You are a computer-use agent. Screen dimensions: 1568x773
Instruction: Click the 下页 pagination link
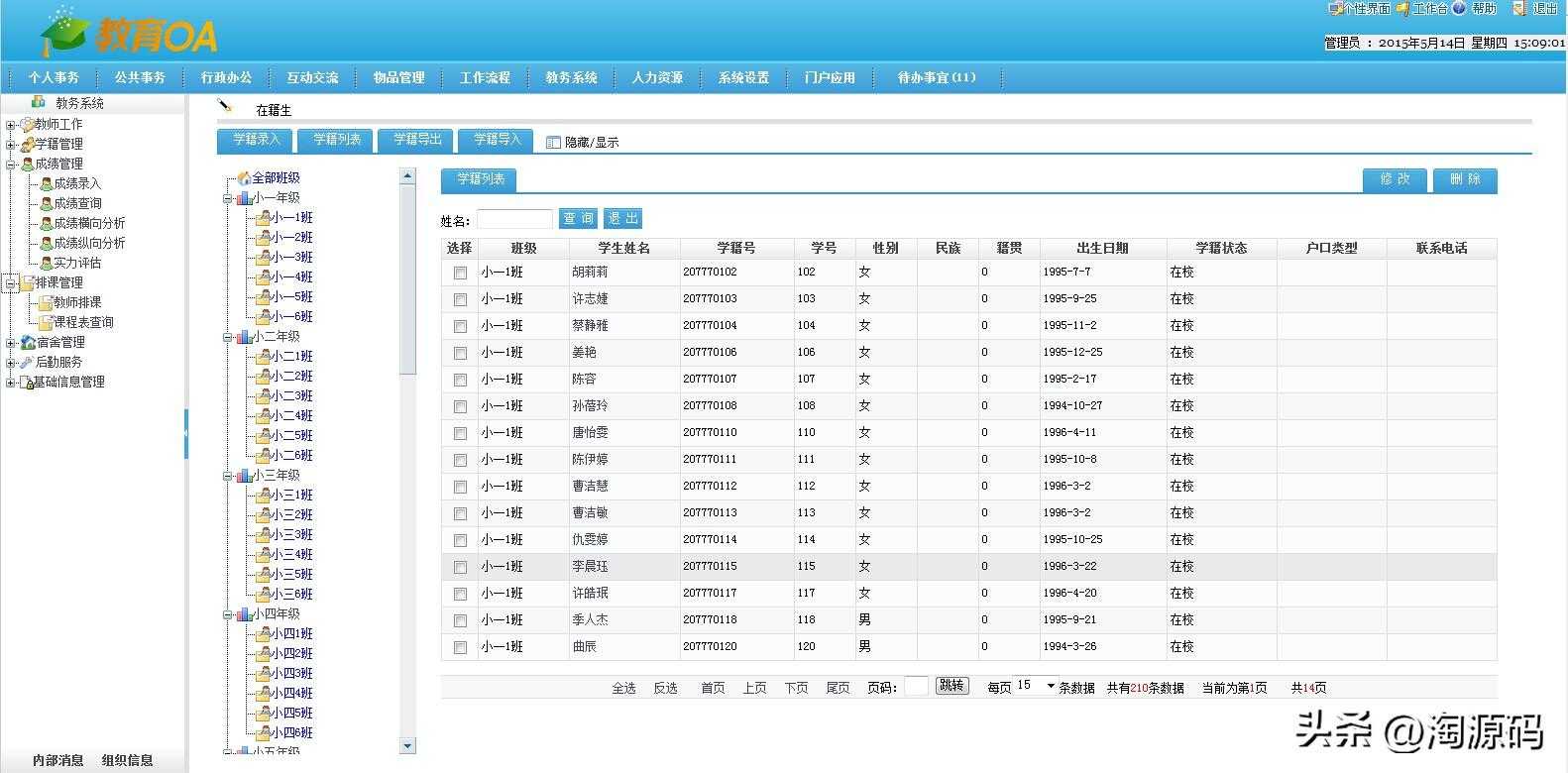tap(796, 688)
